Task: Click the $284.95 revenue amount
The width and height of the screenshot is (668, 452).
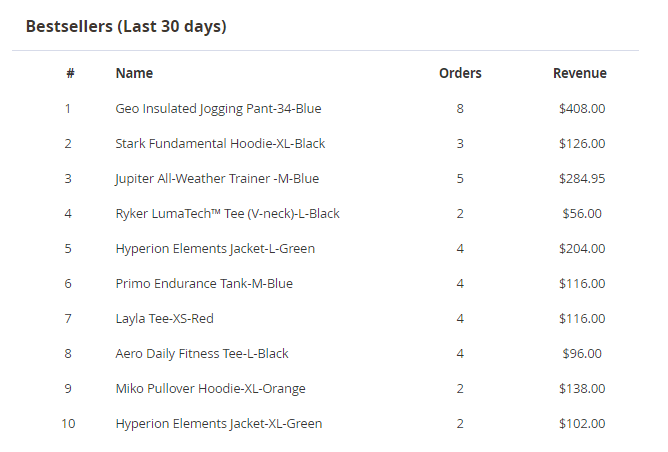Action: coord(582,178)
